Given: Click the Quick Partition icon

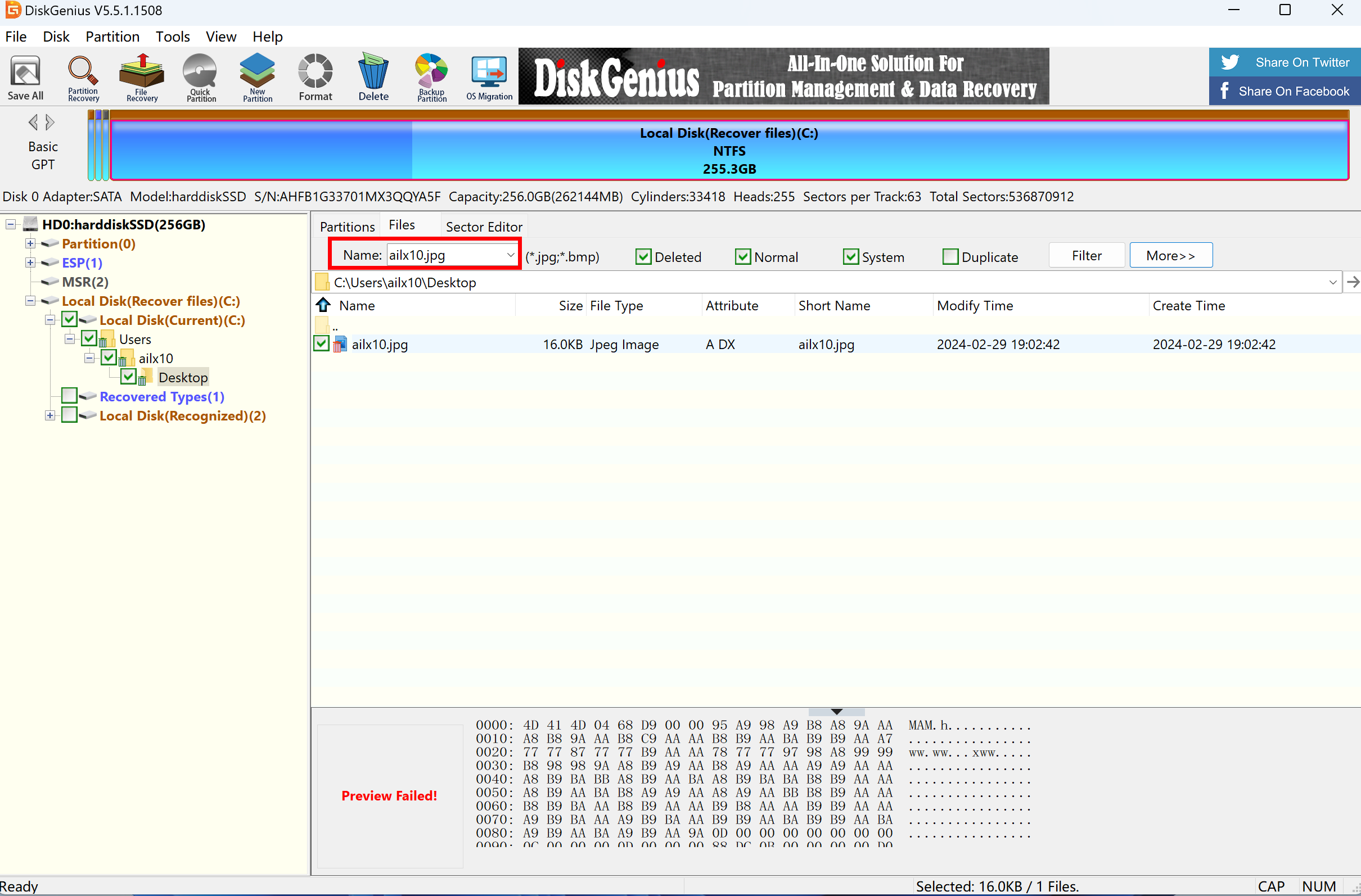Looking at the screenshot, I should (201, 78).
